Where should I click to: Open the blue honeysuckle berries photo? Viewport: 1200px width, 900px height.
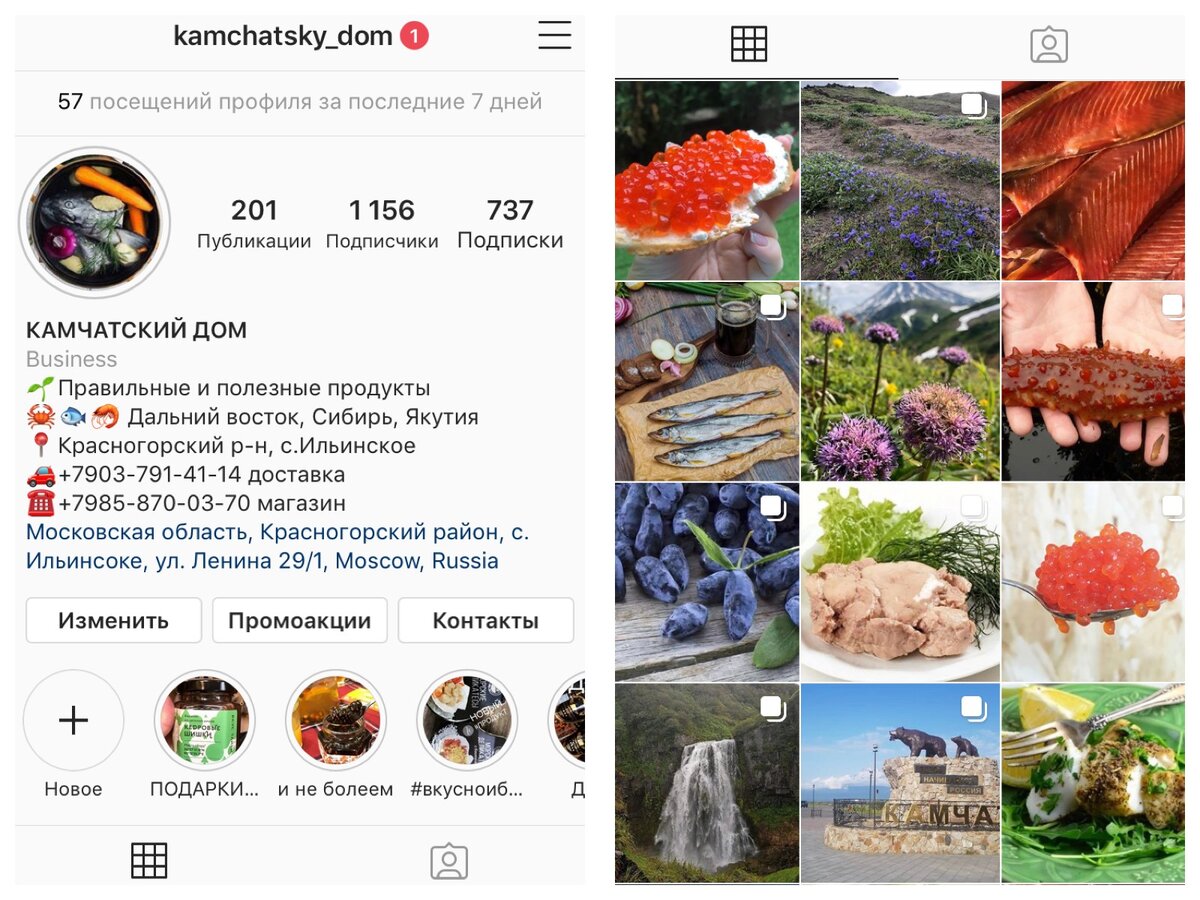(707, 582)
